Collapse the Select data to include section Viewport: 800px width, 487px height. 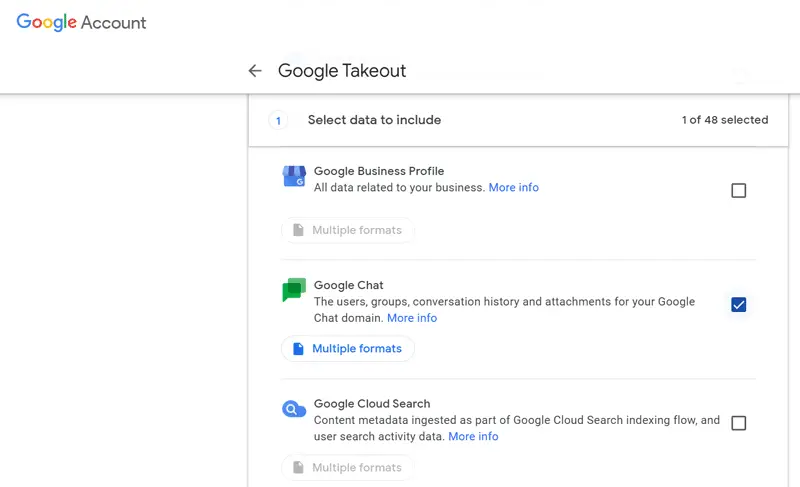click(374, 120)
